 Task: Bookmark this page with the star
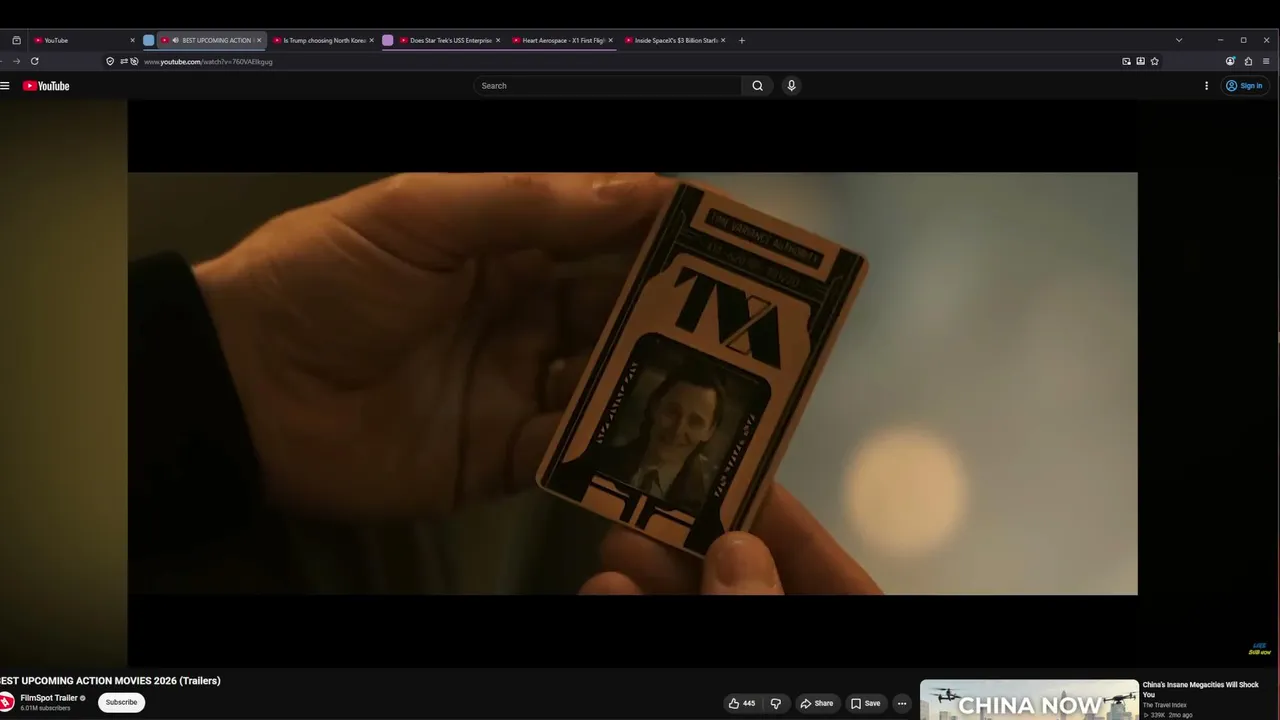[x=1154, y=61]
